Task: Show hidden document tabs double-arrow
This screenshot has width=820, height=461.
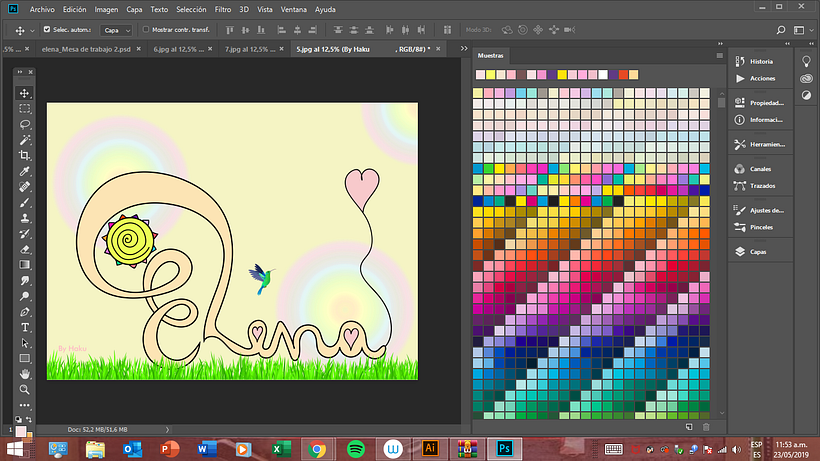Action: point(464,49)
